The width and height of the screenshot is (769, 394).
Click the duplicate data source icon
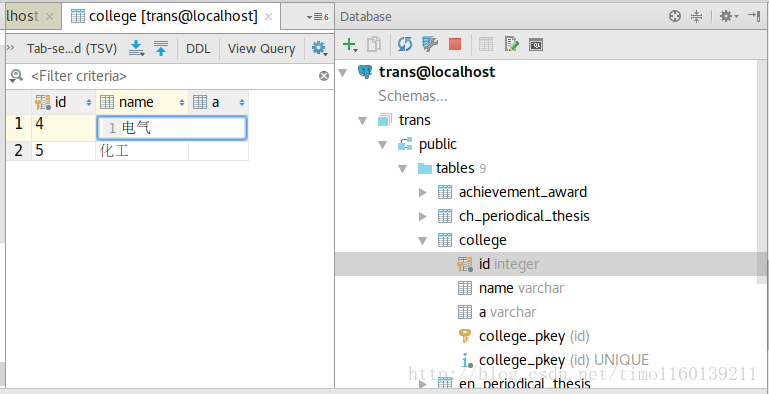click(374, 45)
